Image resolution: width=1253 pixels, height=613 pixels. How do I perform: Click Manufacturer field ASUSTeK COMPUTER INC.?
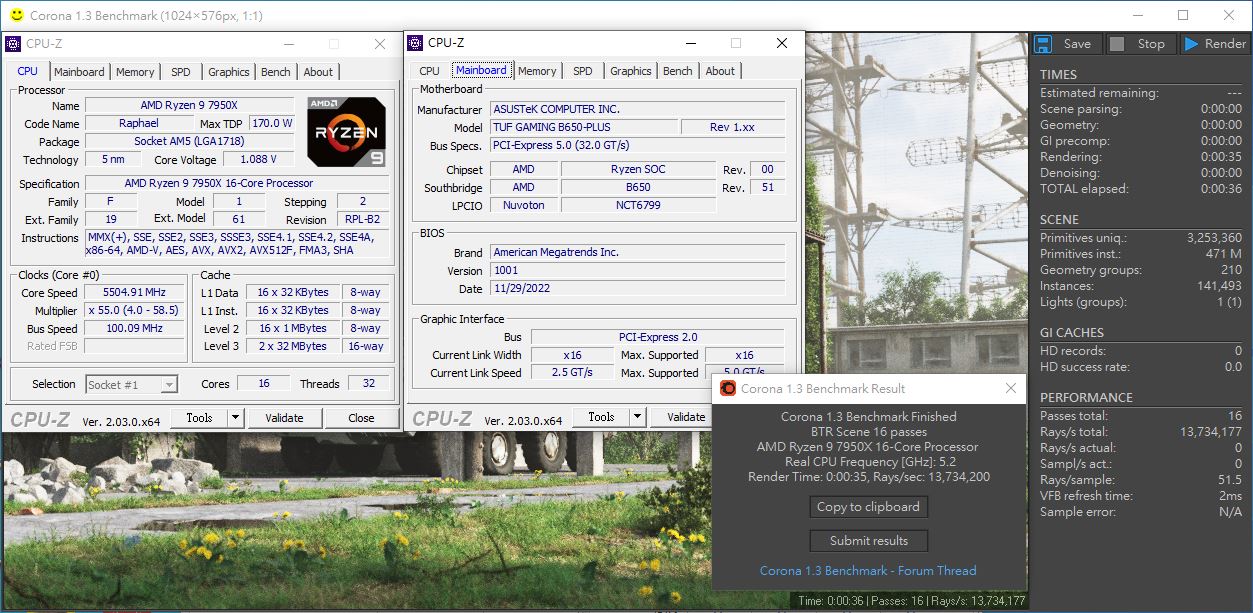pyautogui.click(x=637, y=109)
